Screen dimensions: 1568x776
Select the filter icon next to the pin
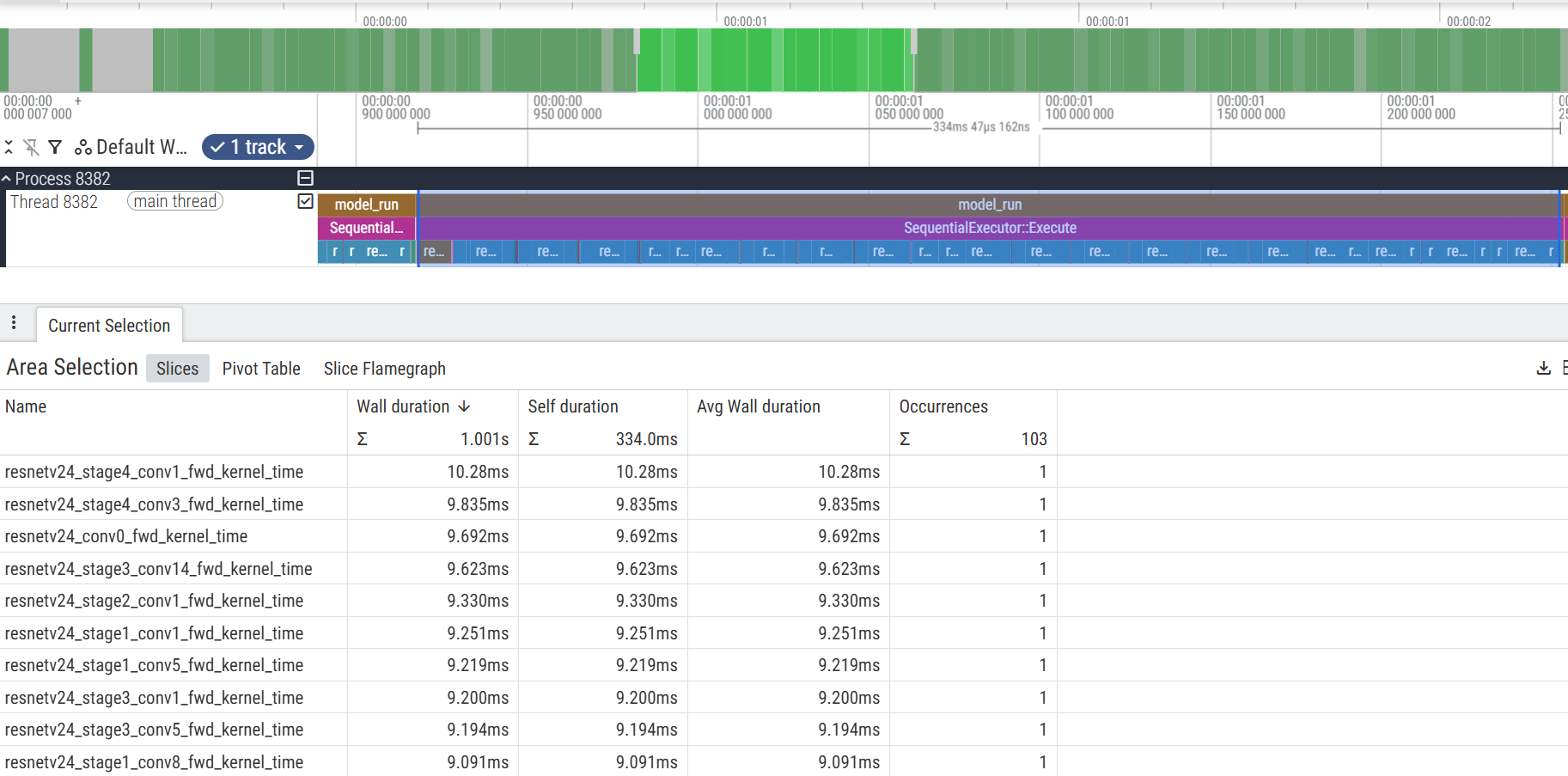point(55,147)
